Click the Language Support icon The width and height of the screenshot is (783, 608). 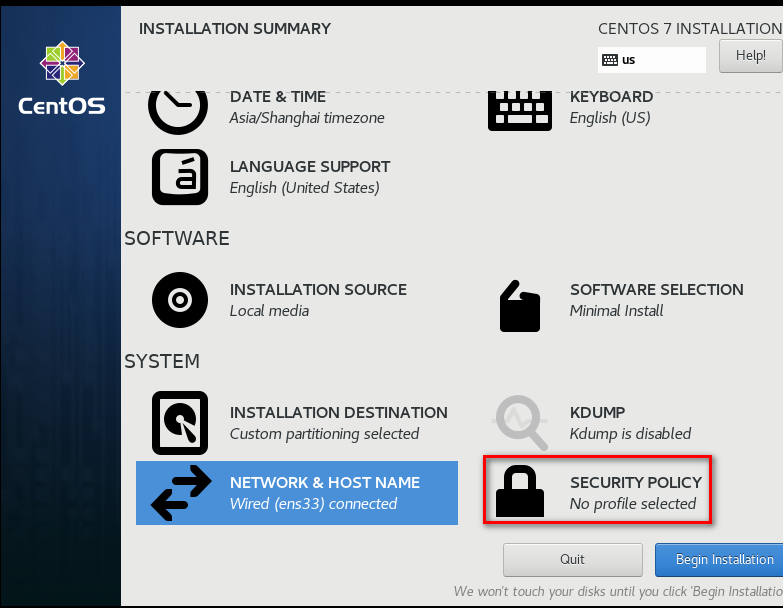[180, 177]
